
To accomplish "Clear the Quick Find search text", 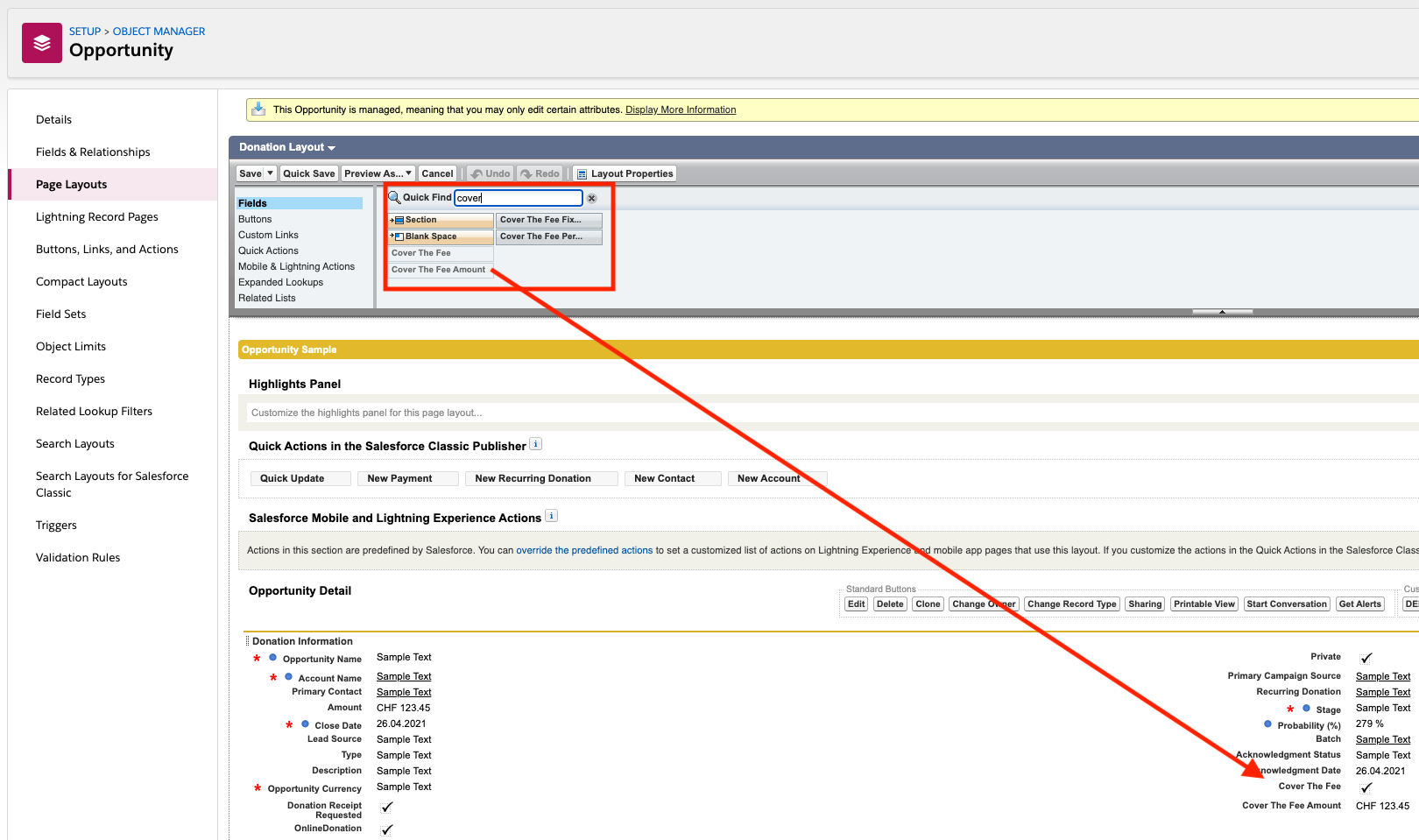I will (592, 198).
